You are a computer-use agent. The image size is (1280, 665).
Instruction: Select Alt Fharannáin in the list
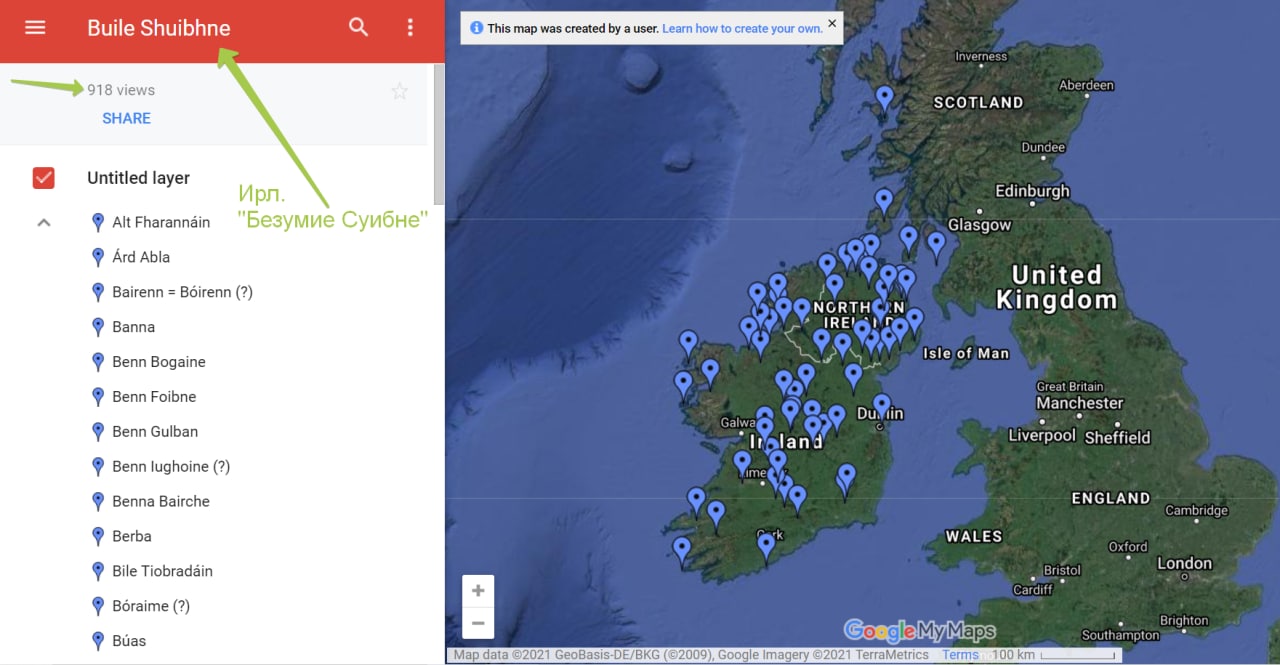point(161,222)
